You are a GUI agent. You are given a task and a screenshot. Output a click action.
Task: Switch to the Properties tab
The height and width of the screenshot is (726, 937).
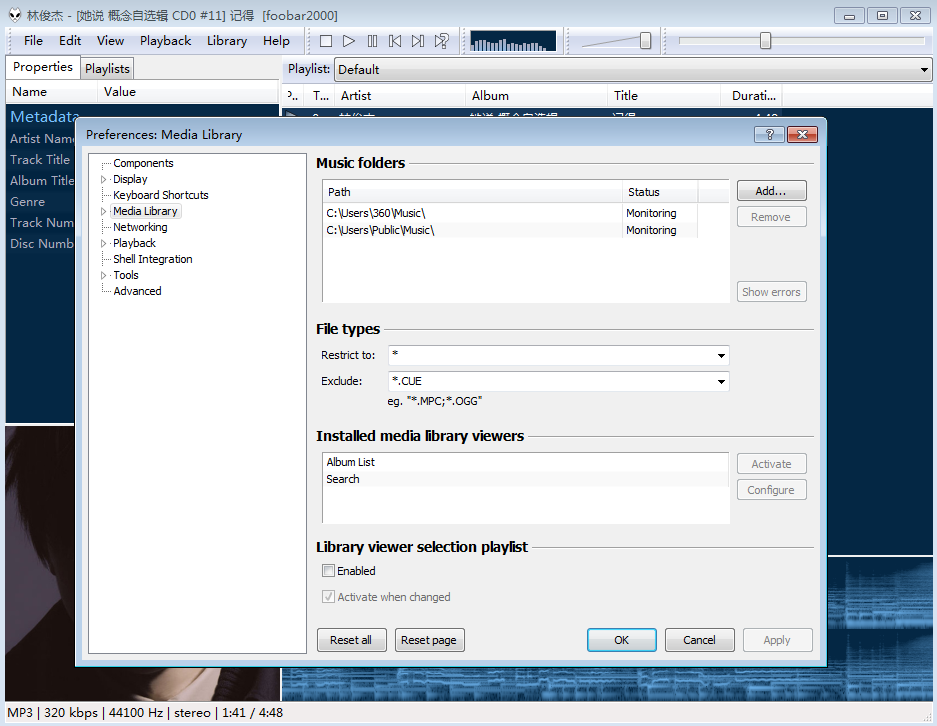tap(43, 67)
